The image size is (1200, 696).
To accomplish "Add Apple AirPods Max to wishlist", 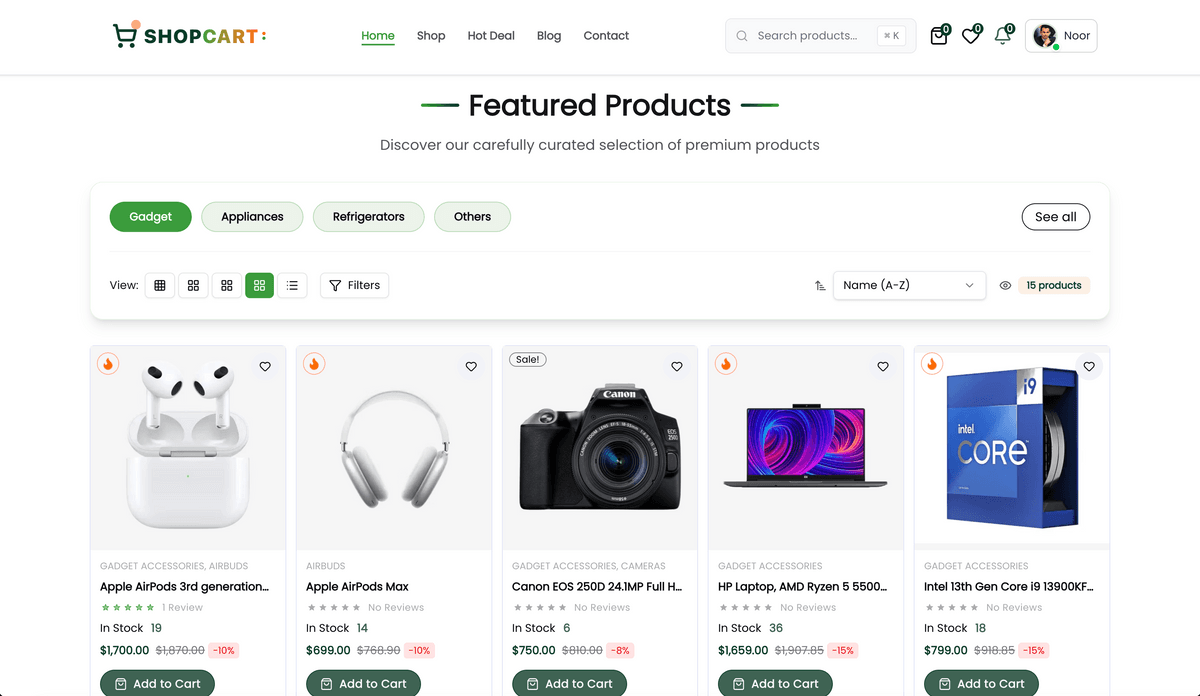I will [x=471, y=367].
